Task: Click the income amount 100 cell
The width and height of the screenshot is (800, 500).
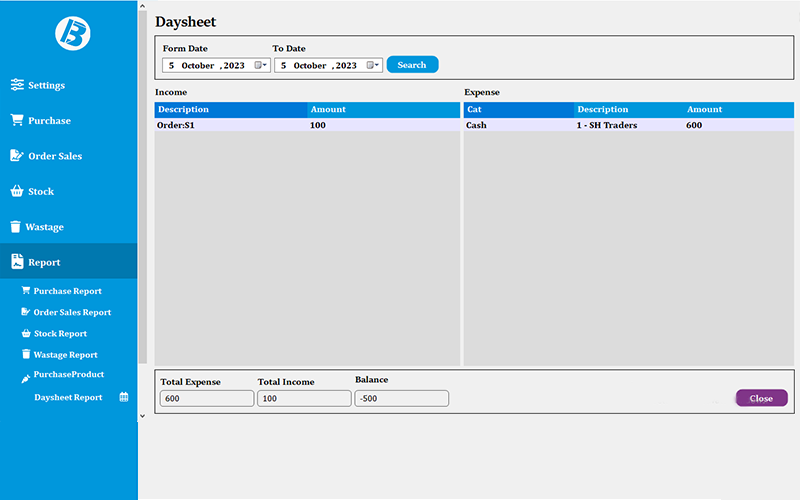Action: (x=384, y=125)
